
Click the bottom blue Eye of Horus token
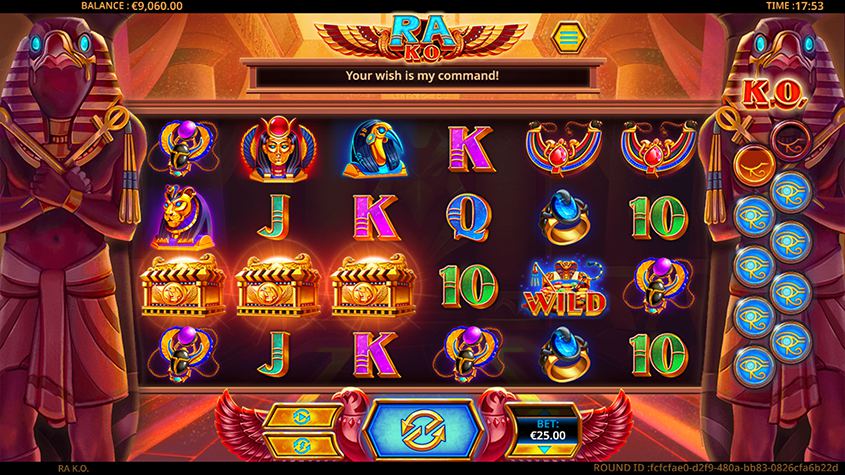click(754, 366)
